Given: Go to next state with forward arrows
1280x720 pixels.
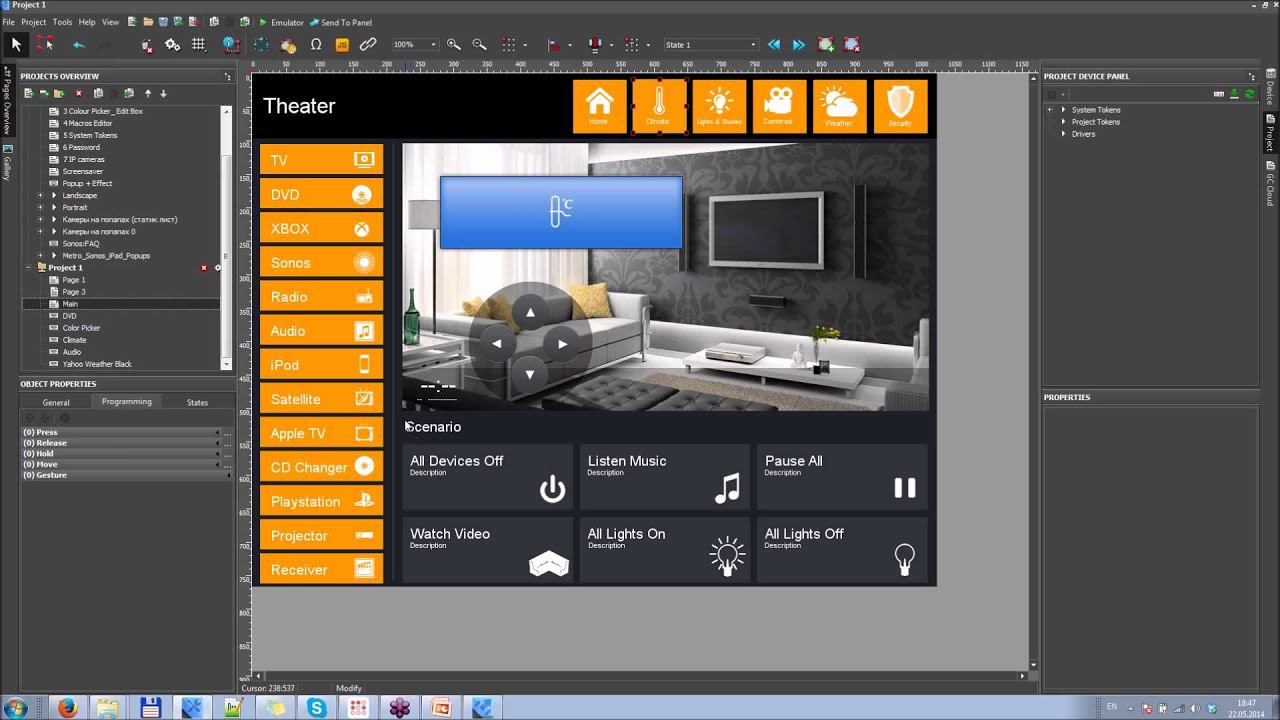Looking at the screenshot, I should pos(798,44).
